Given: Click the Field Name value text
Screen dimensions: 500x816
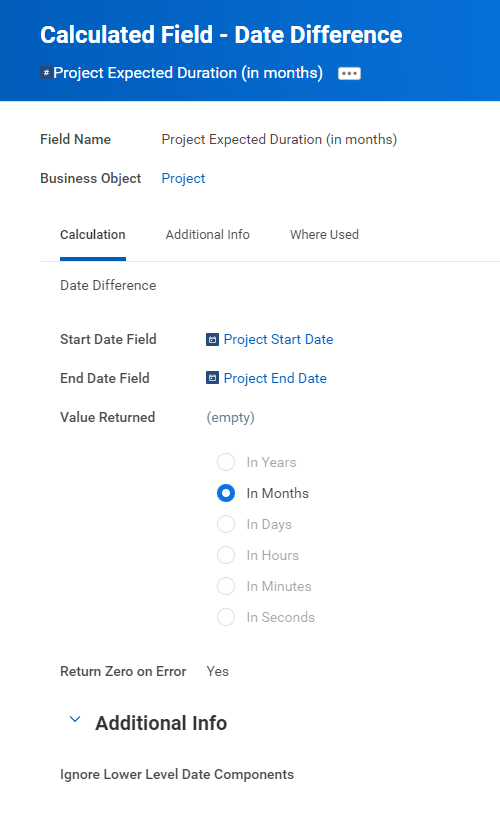Looking at the screenshot, I should [279, 139].
